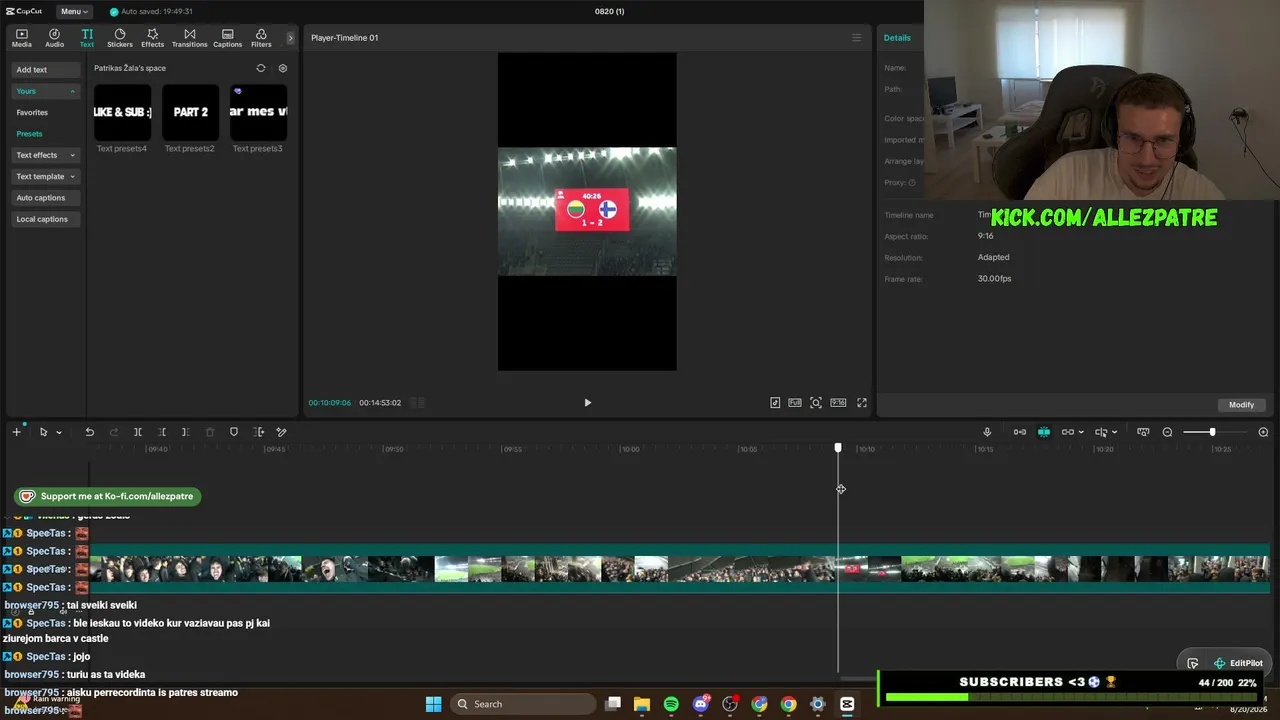Add a track with the plus icon
Screen dimensions: 1280x720
click(x=16, y=432)
